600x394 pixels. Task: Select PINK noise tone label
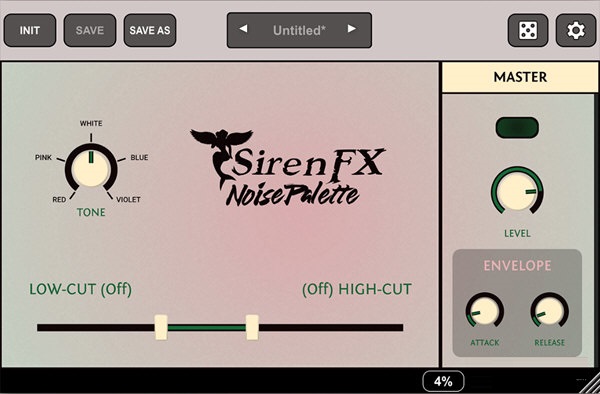click(x=43, y=158)
